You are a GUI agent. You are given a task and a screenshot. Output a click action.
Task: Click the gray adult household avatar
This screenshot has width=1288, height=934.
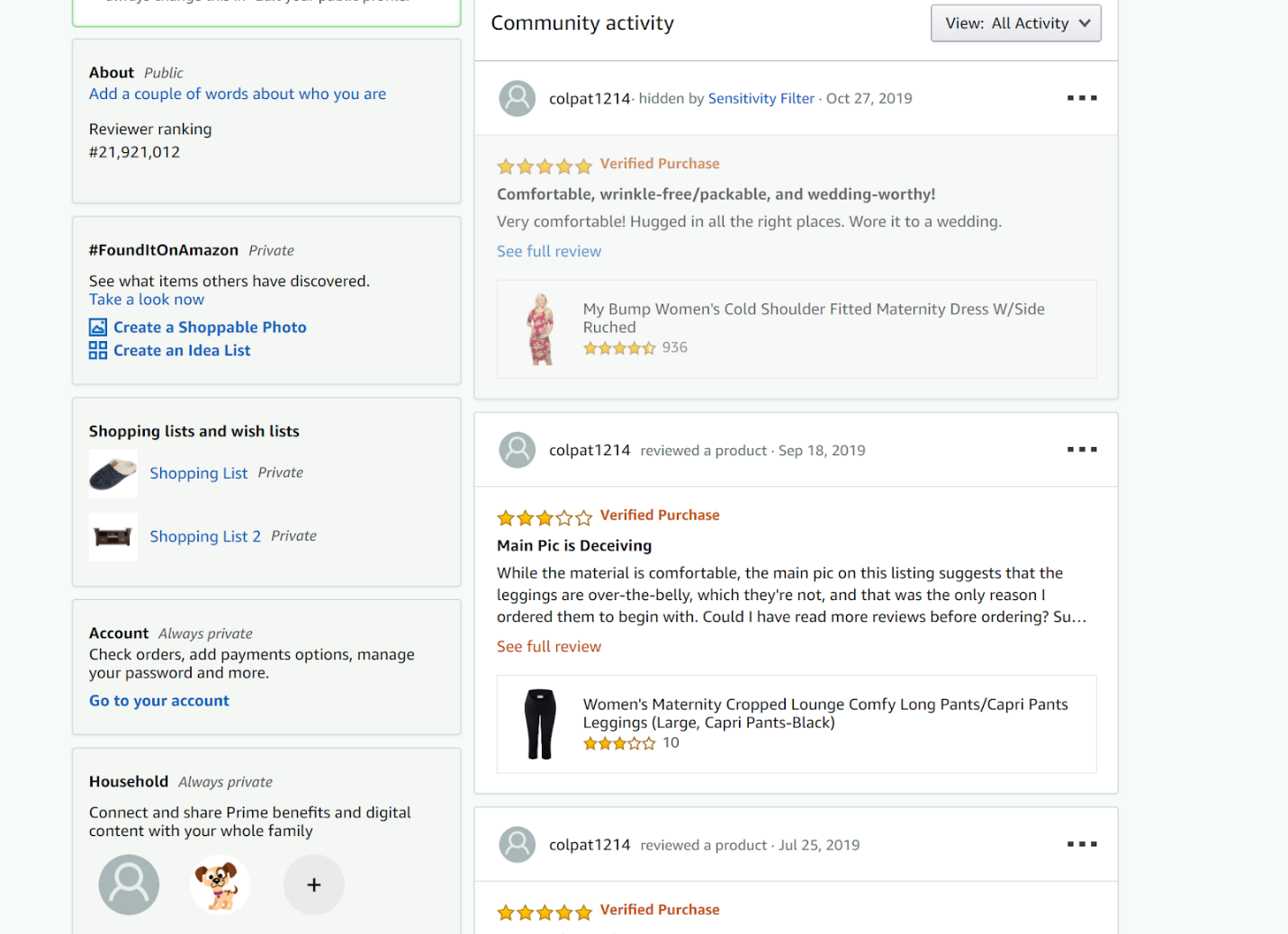pos(129,885)
